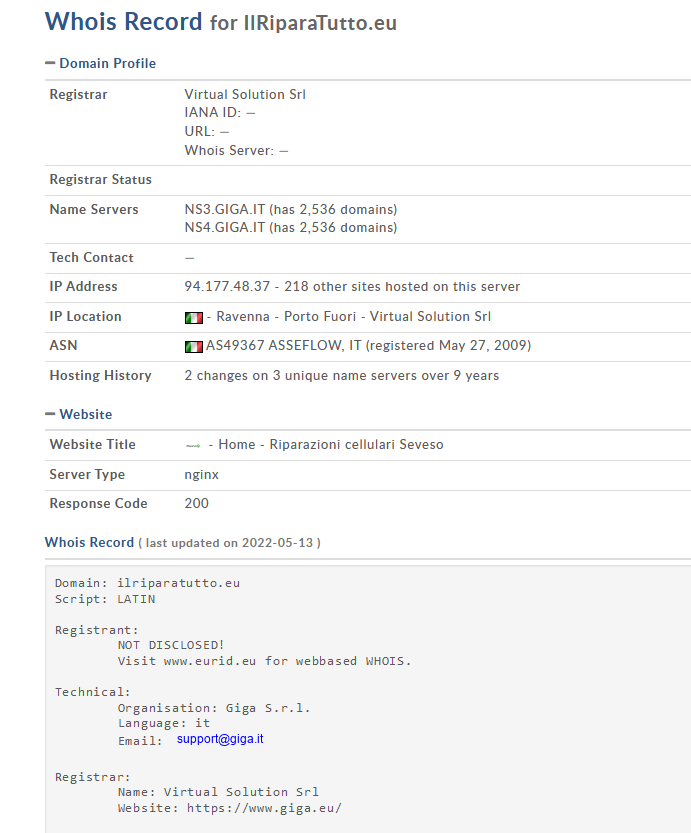Click the 'Tech Contact' row label

click(91, 258)
